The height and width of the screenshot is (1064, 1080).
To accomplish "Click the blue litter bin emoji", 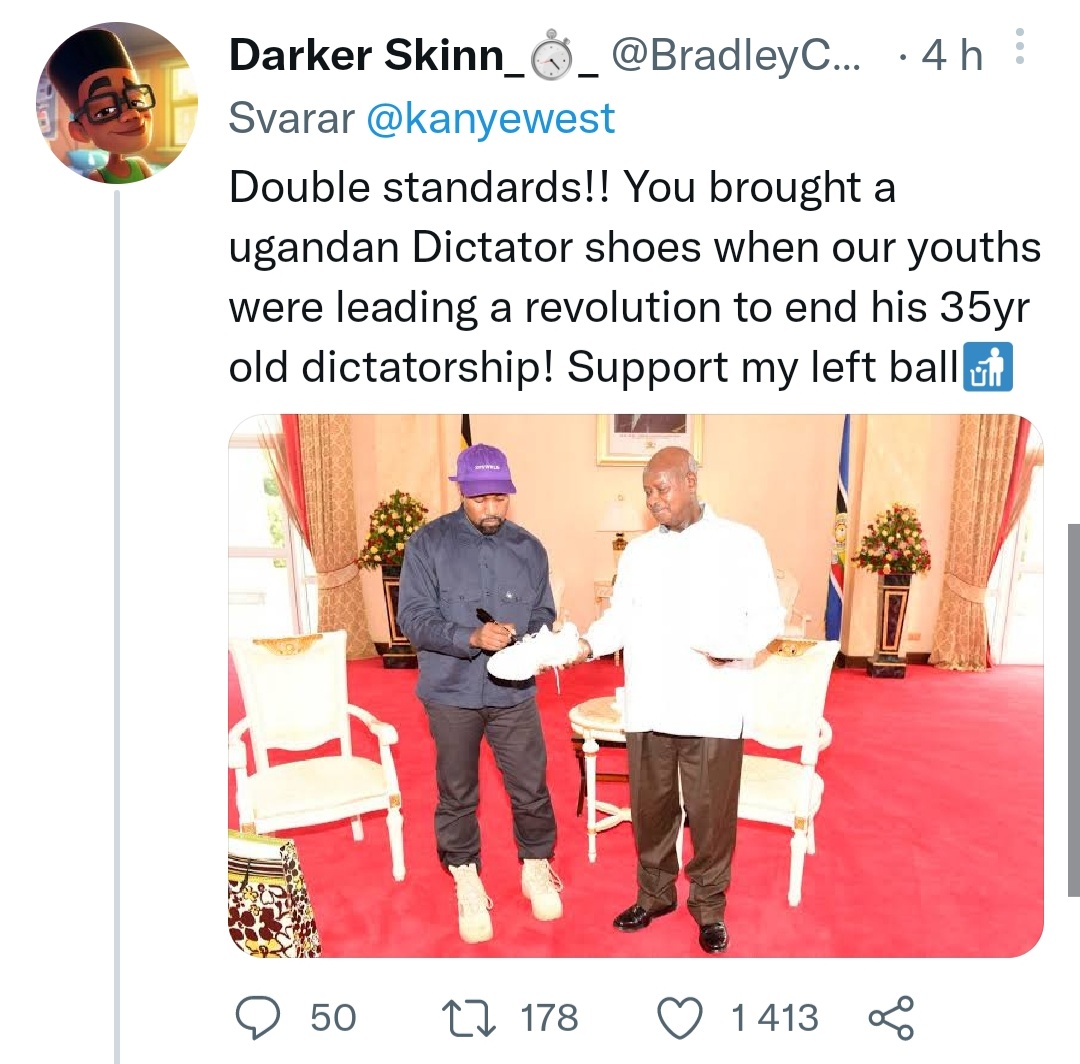I will (x=988, y=368).
